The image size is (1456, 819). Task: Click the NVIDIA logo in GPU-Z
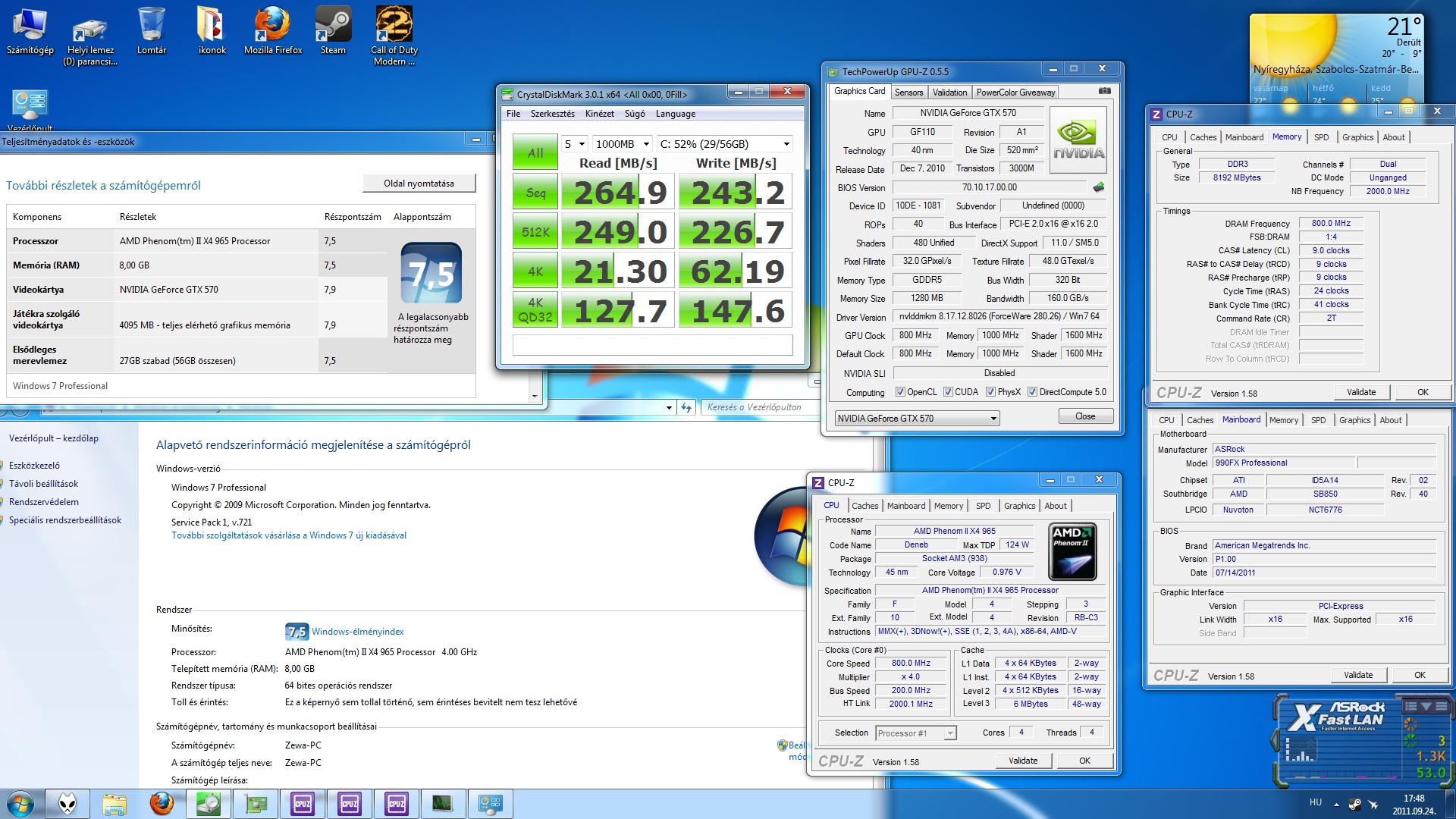pos(1078,140)
